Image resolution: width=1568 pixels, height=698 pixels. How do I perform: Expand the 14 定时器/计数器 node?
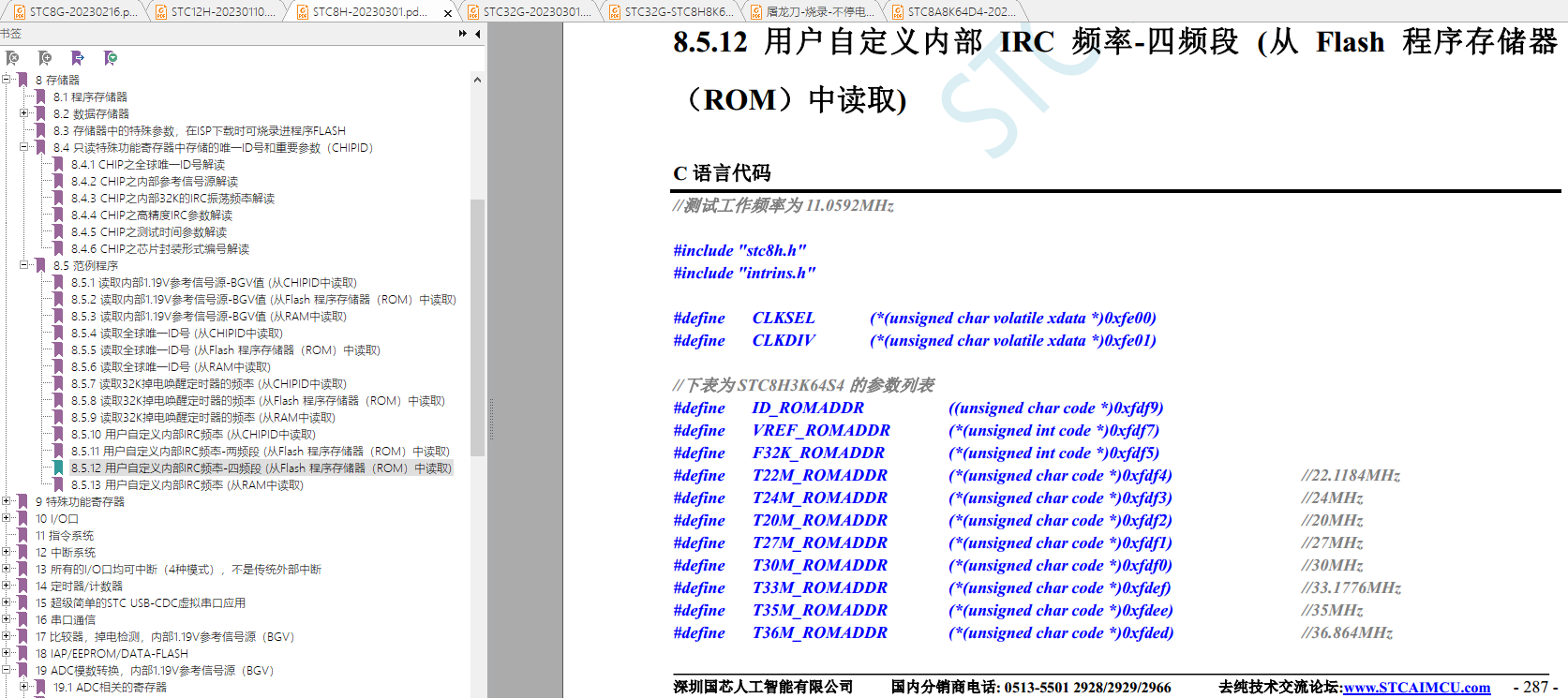[7, 586]
